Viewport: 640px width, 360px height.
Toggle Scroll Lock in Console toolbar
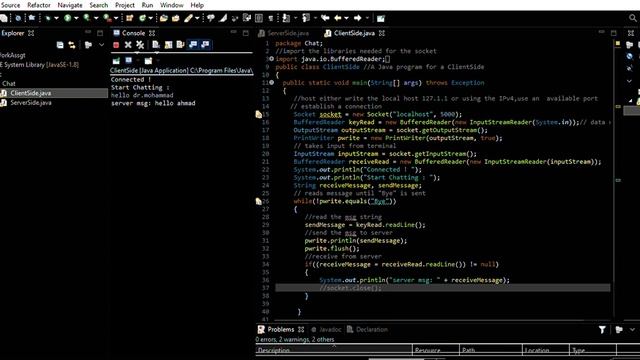(168, 45)
